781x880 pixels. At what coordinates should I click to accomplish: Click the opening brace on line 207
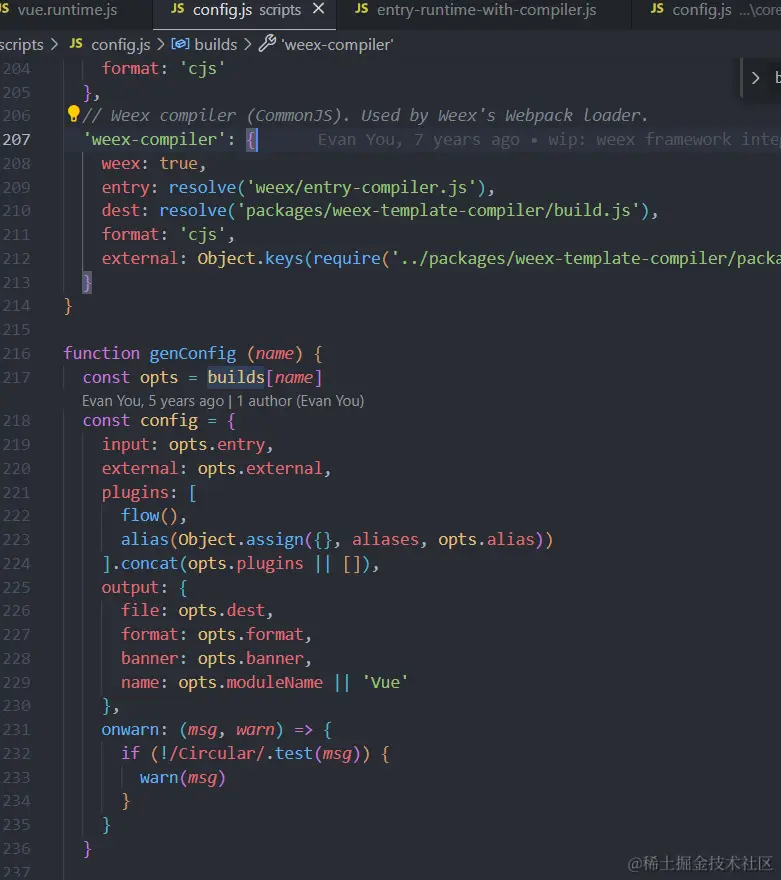251,139
